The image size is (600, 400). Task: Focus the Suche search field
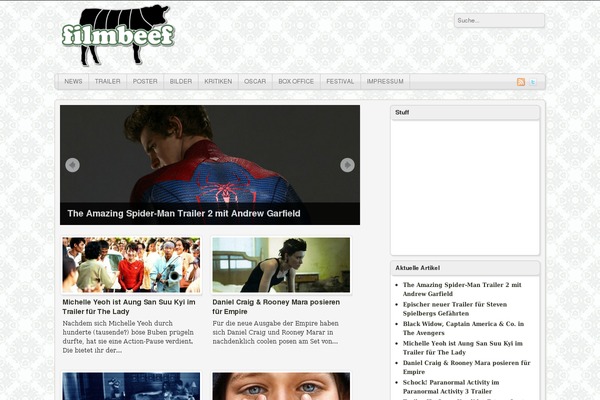[499, 21]
